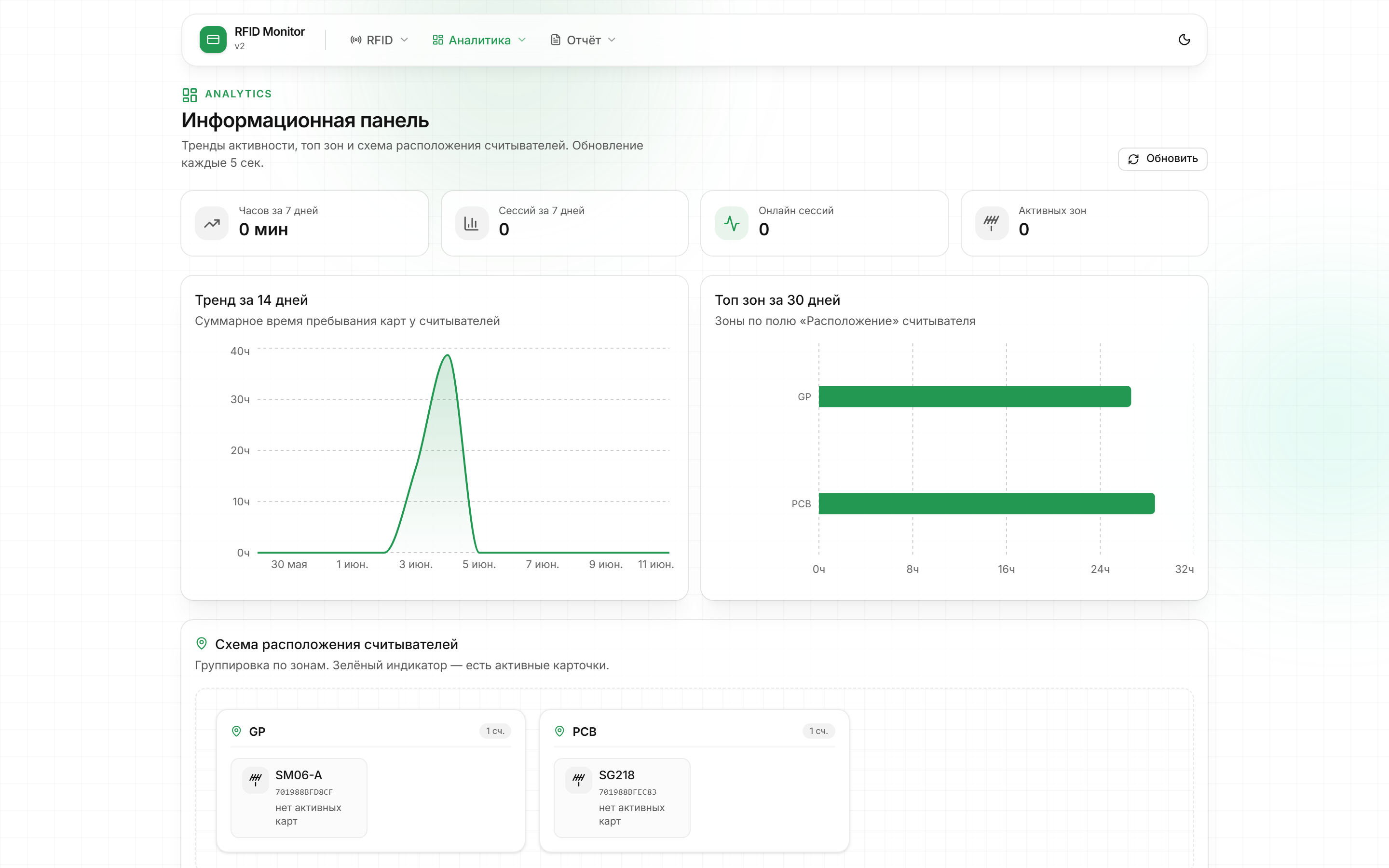
Task: Click the green RFID Monitor logo icon
Action: pos(213,40)
